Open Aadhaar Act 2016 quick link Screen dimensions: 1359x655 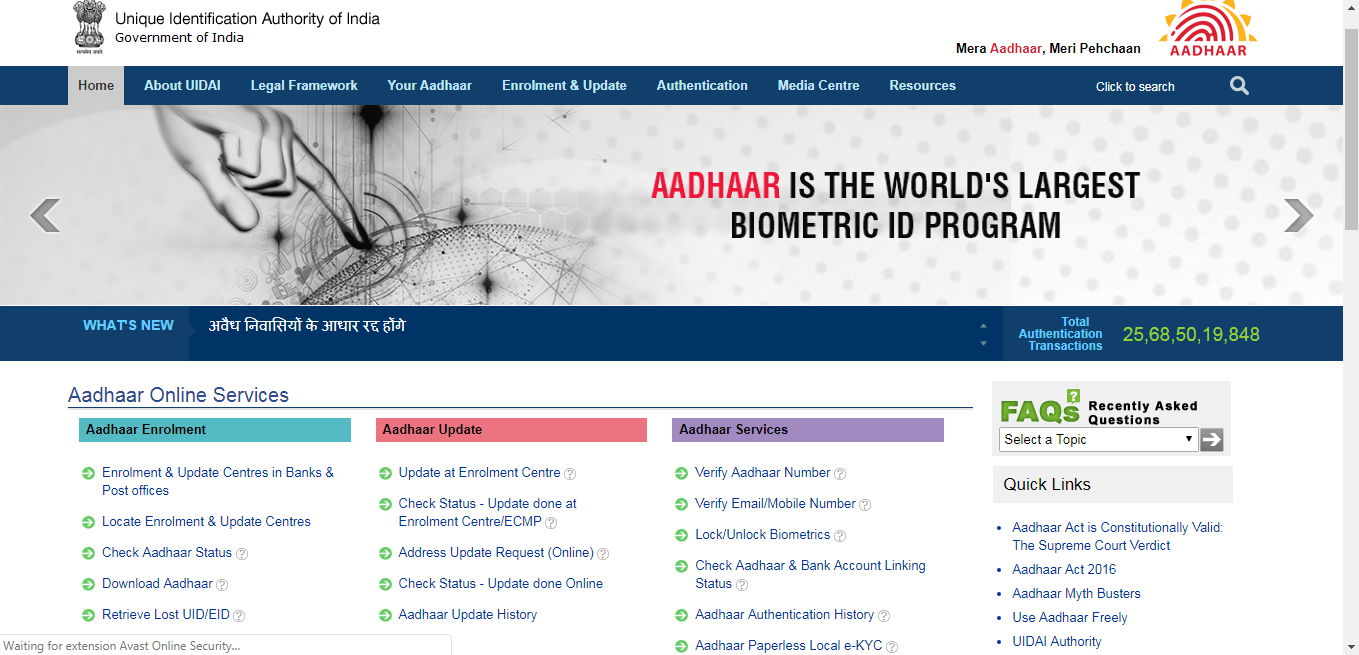pos(1064,569)
